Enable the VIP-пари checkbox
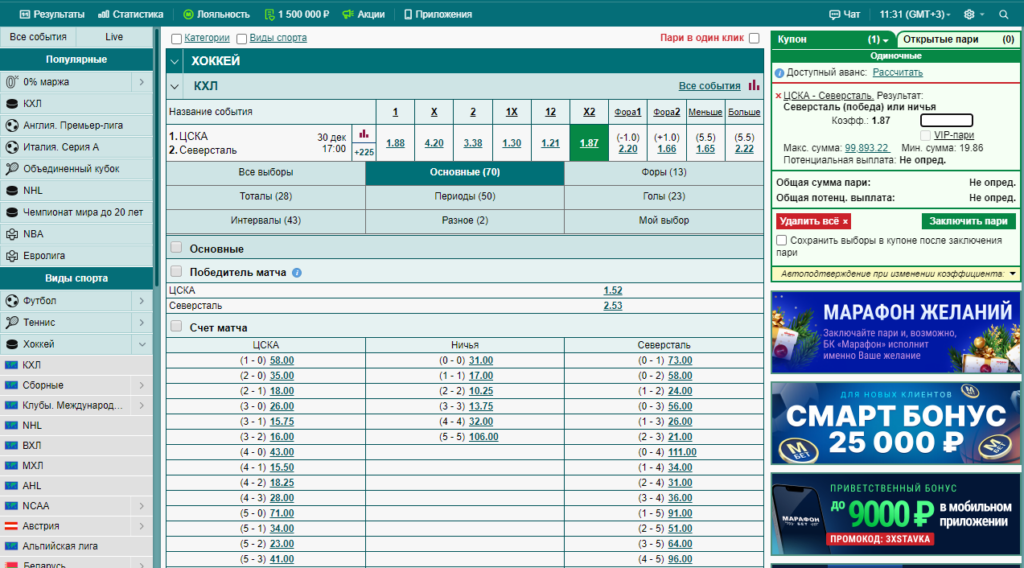1024x568 pixels. pos(925,135)
